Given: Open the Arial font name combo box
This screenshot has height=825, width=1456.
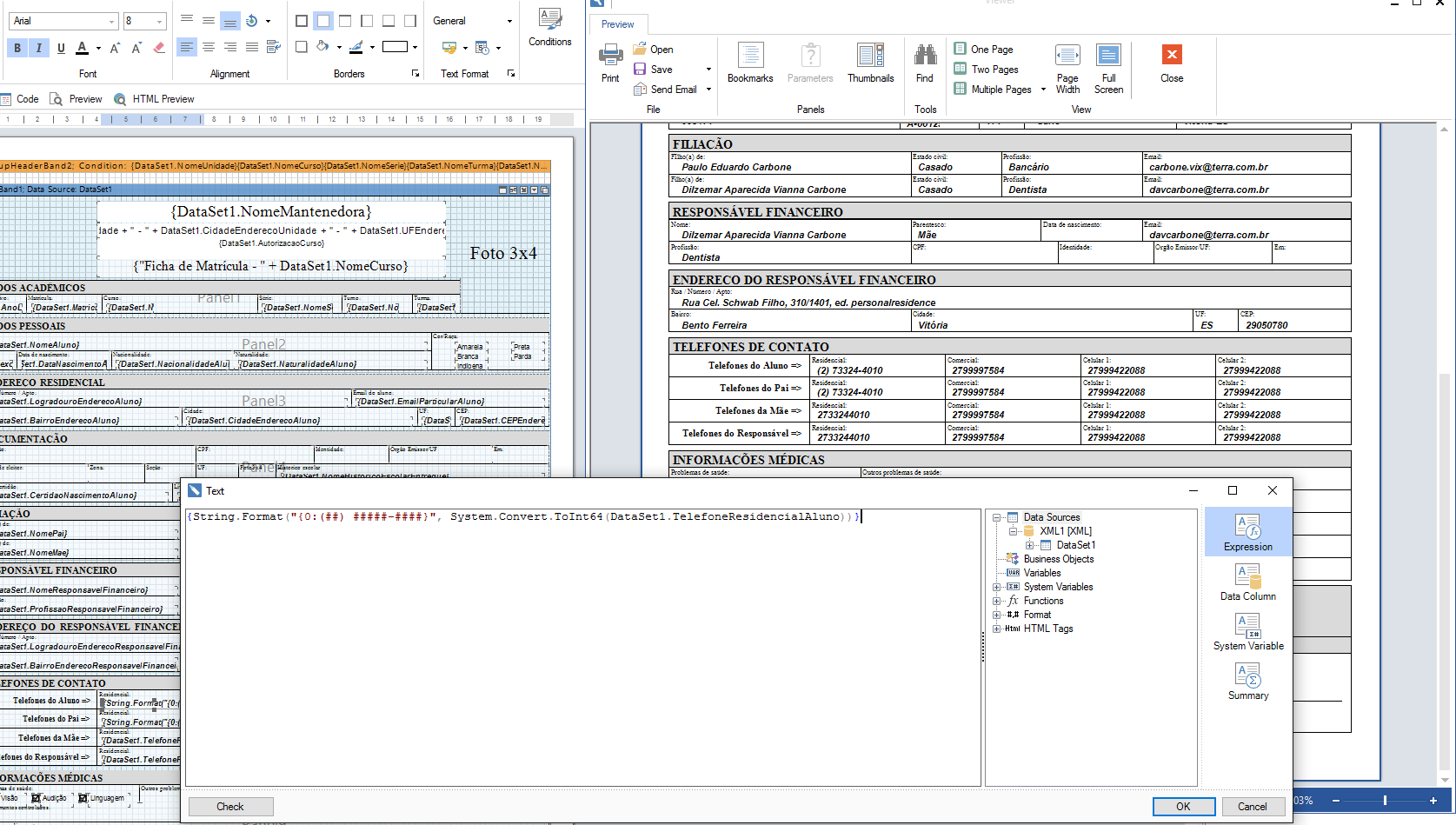Looking at the screenshot, I should 63,21.
